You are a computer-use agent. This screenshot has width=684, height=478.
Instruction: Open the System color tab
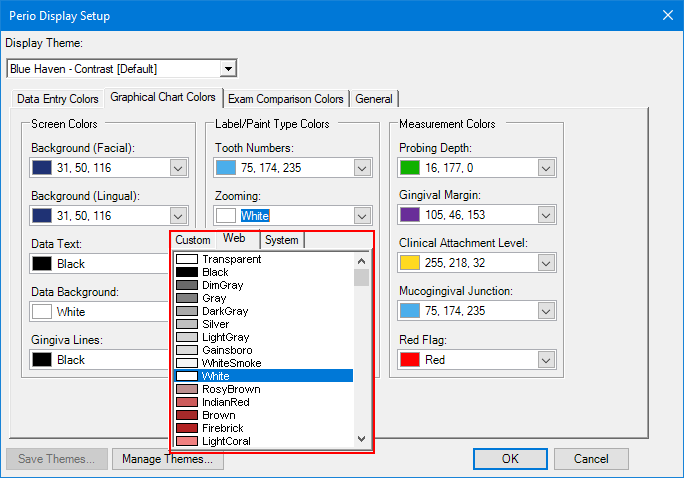point(282,240)
